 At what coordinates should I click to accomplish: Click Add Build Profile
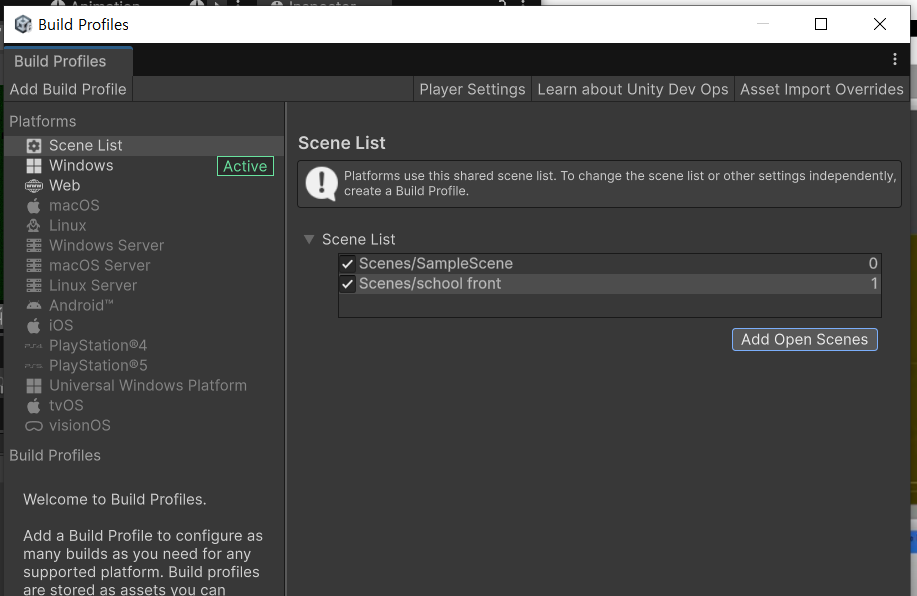(68, 89)
